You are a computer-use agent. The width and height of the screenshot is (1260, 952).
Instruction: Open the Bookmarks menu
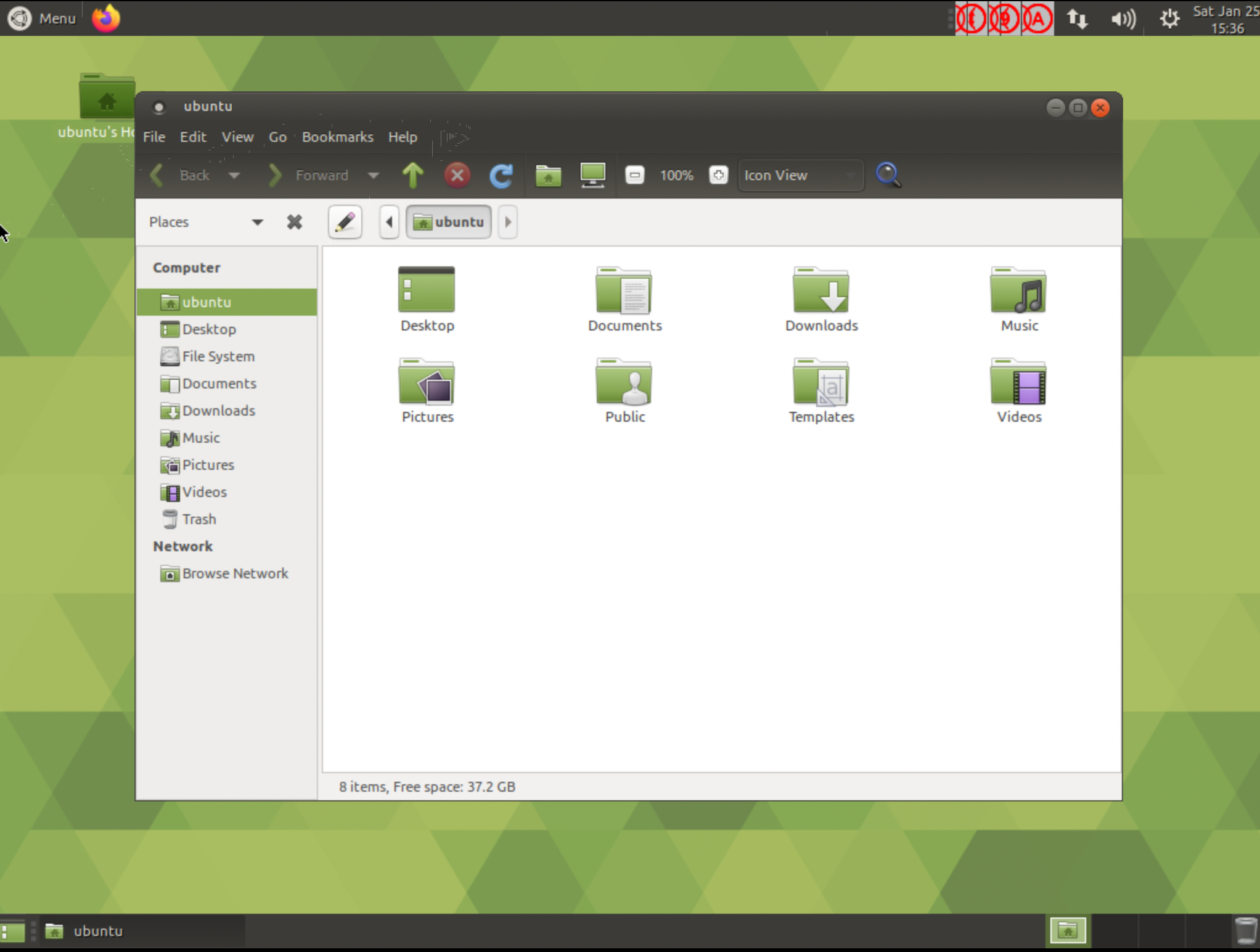tap(336, 136)
